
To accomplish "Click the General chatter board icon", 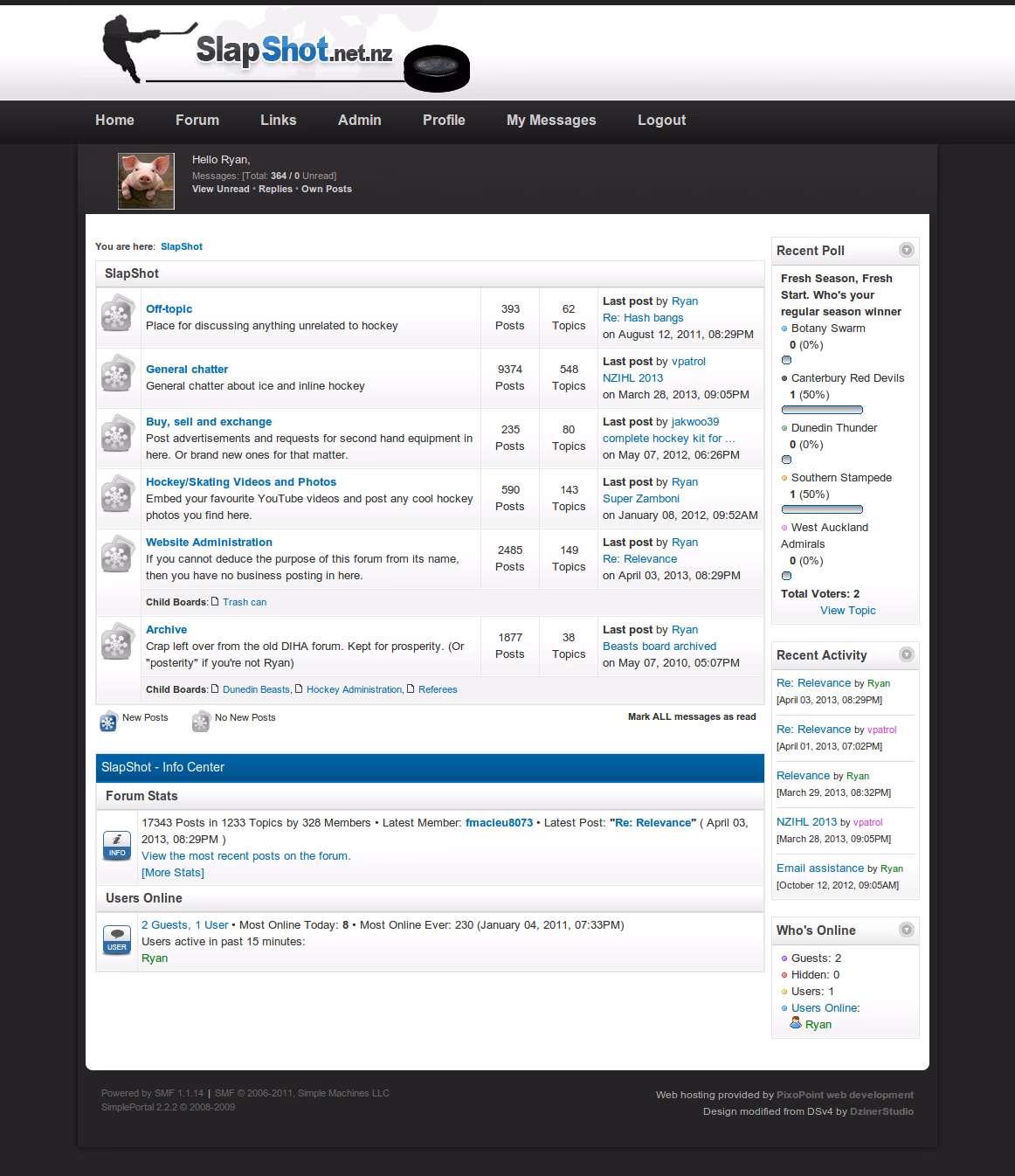I will pyautogui.click(x=117, y=375).
